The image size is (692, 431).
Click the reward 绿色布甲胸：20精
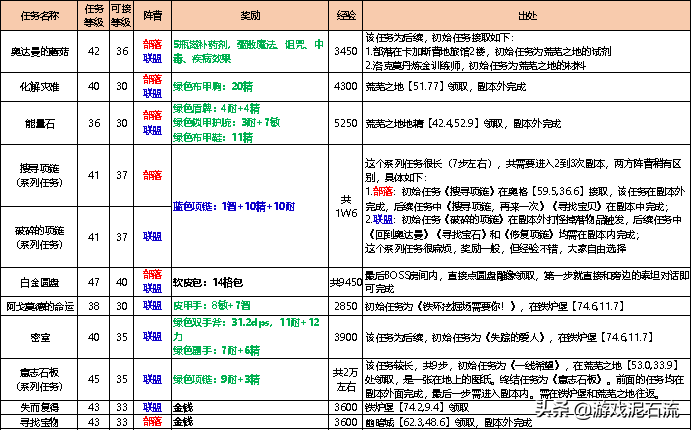click(213, 86)
